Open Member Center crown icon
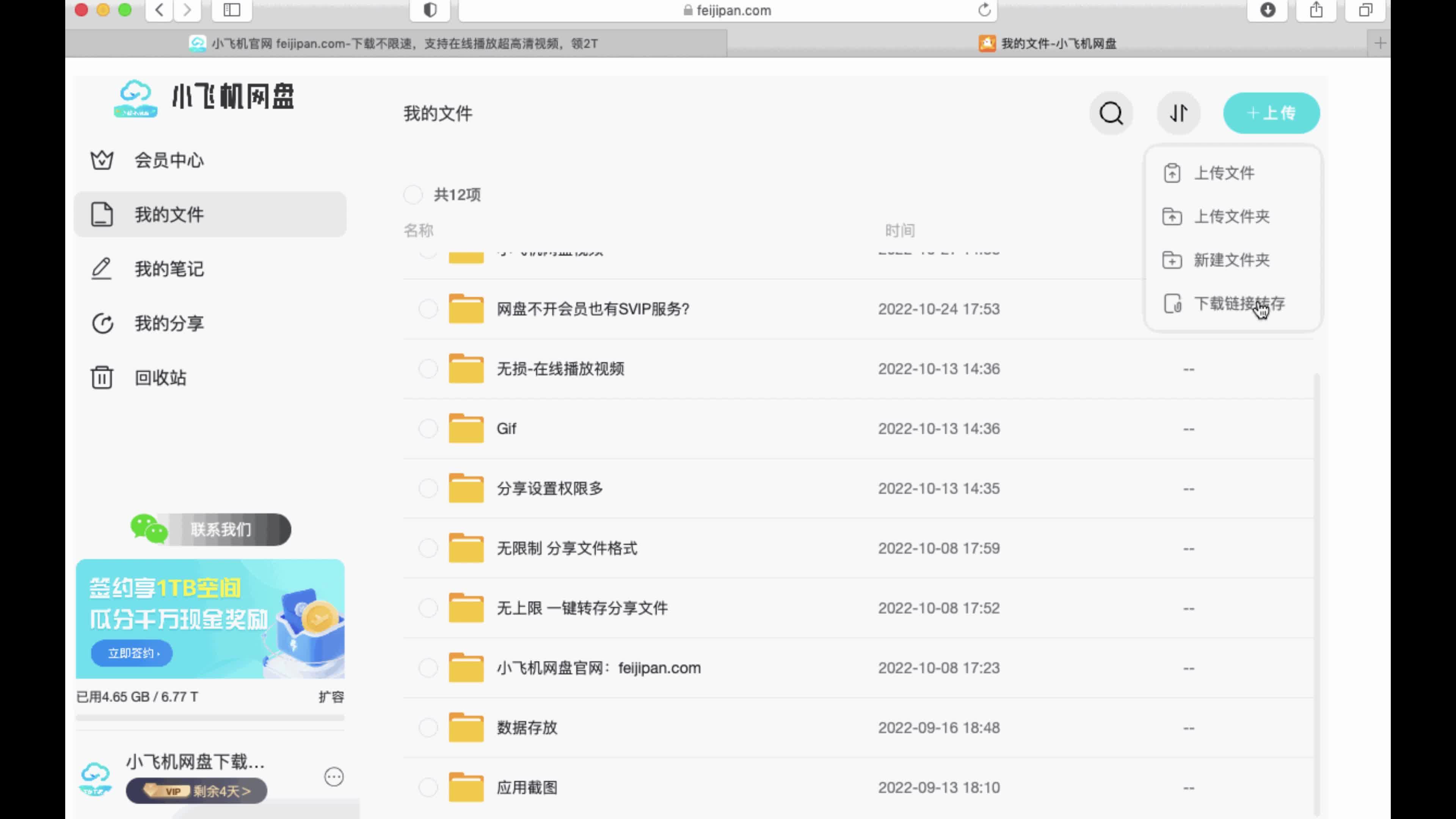 tap(102, 160)
